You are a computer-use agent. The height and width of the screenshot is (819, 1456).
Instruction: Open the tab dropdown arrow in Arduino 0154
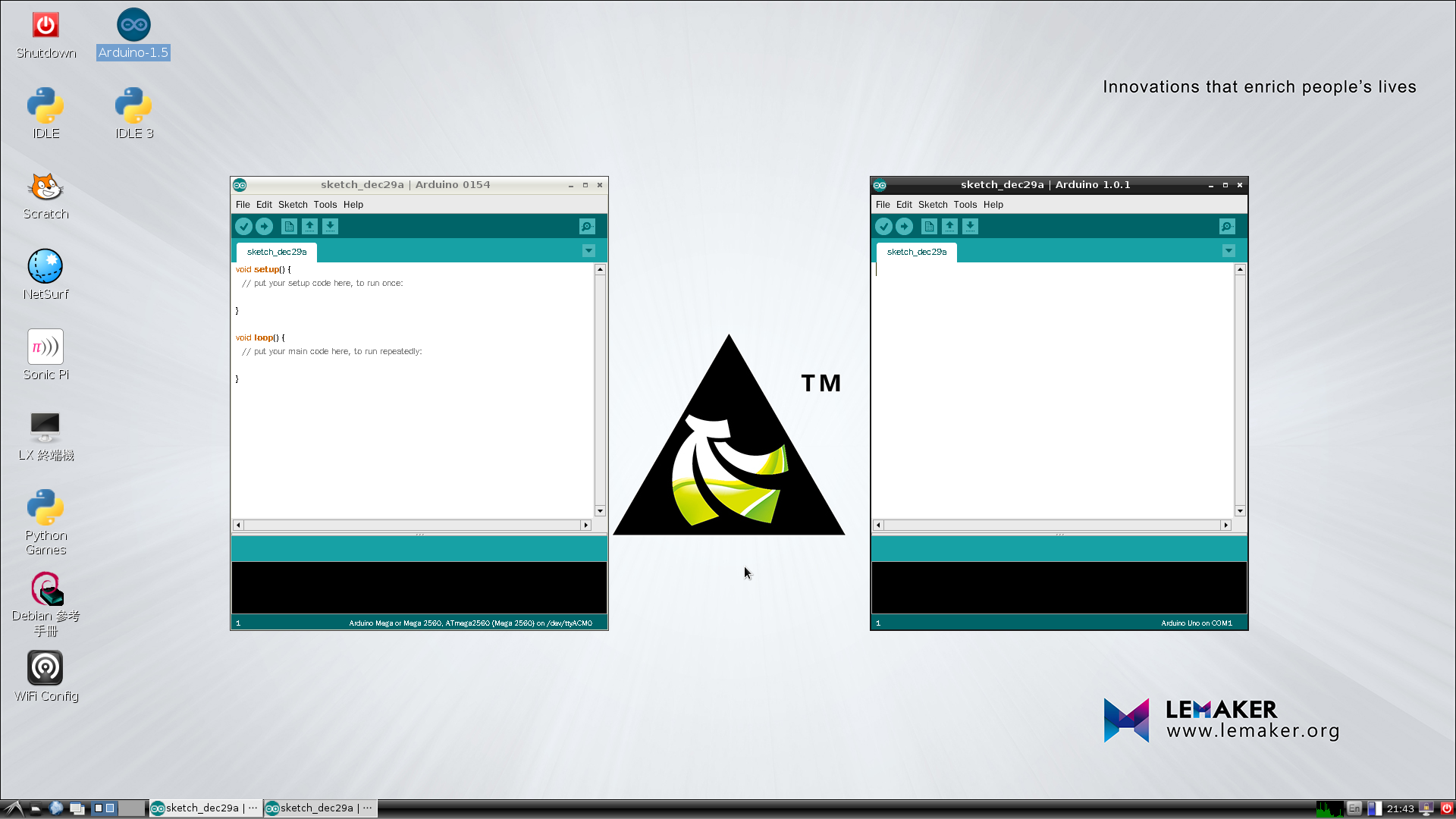click(588, 251)
